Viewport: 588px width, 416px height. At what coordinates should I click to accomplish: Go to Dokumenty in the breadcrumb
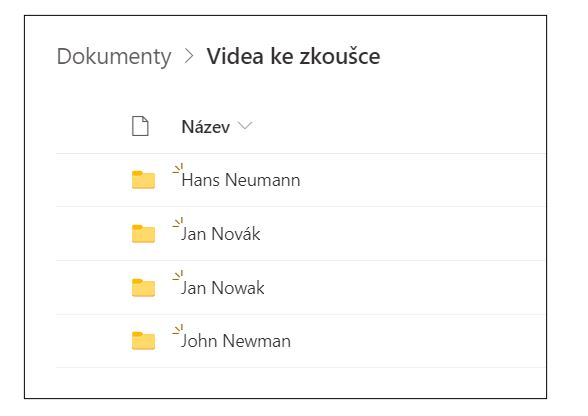coord(114,57)
